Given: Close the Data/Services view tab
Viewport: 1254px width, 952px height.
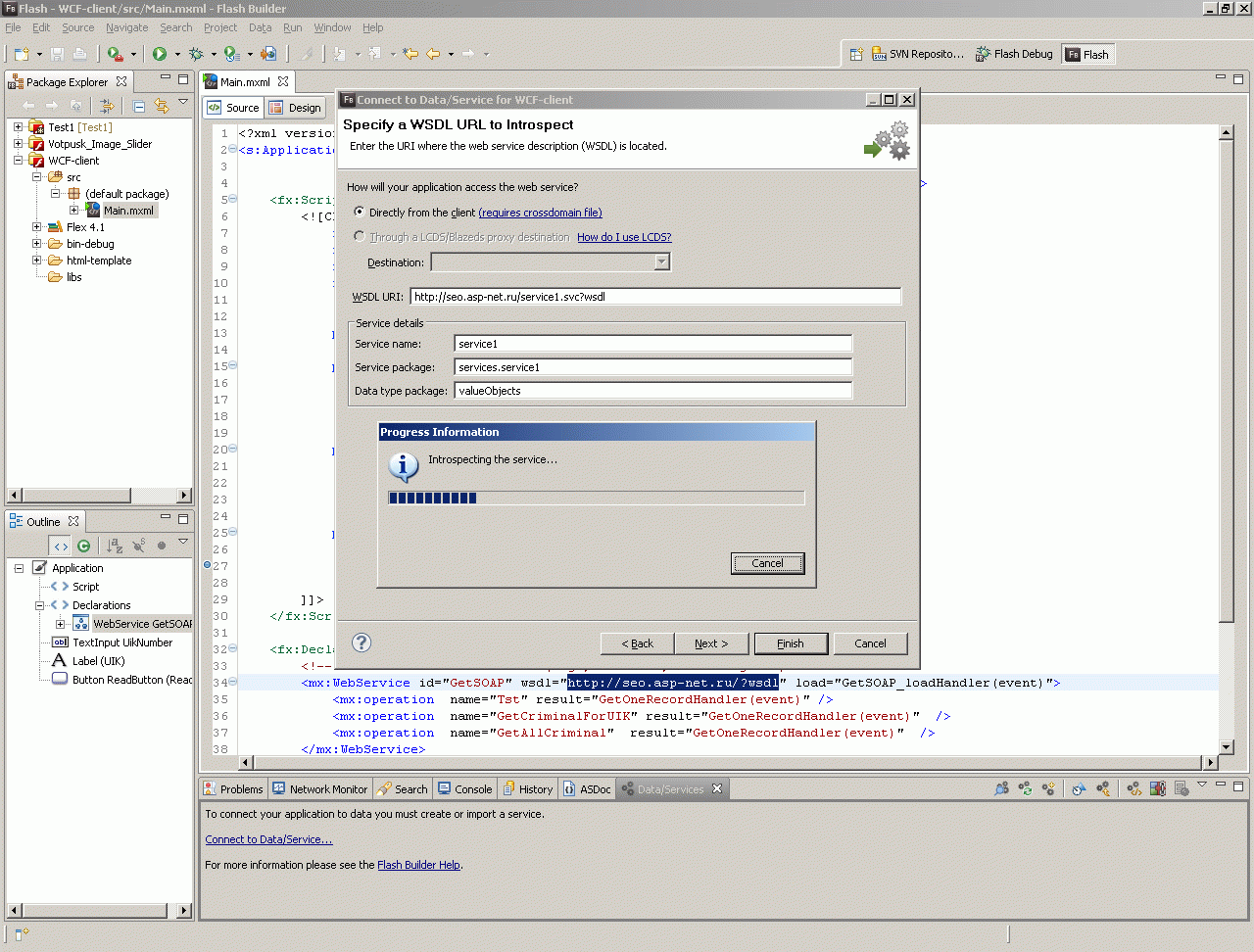Looking at the screenshot, I should coord(717,788).
